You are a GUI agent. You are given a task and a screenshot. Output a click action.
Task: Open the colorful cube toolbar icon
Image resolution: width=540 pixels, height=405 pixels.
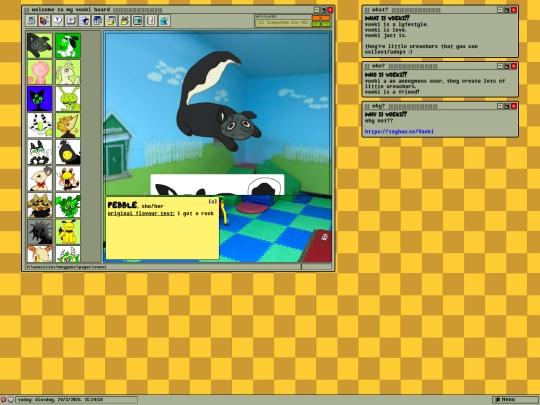pos(44,21)
